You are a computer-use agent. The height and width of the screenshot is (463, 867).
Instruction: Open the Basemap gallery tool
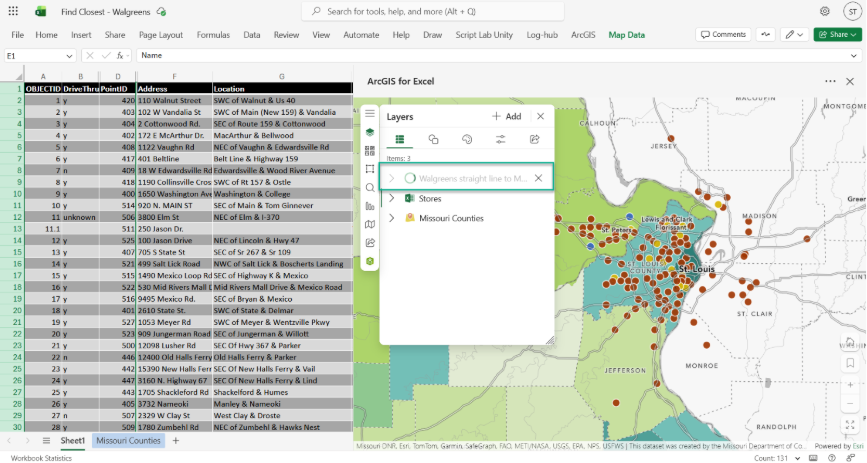pyautogui.click(x=370, y=150)
